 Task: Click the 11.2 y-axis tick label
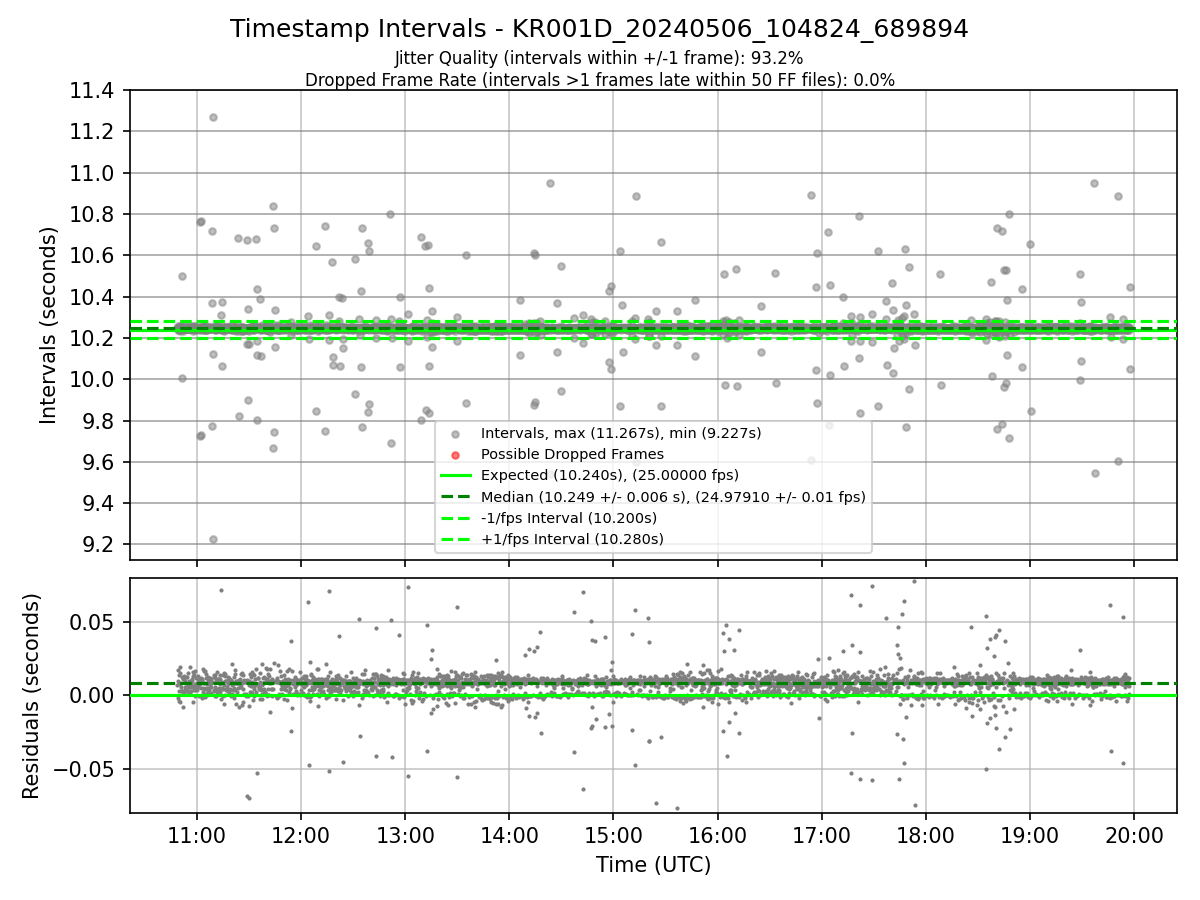(x=94, y=132)
